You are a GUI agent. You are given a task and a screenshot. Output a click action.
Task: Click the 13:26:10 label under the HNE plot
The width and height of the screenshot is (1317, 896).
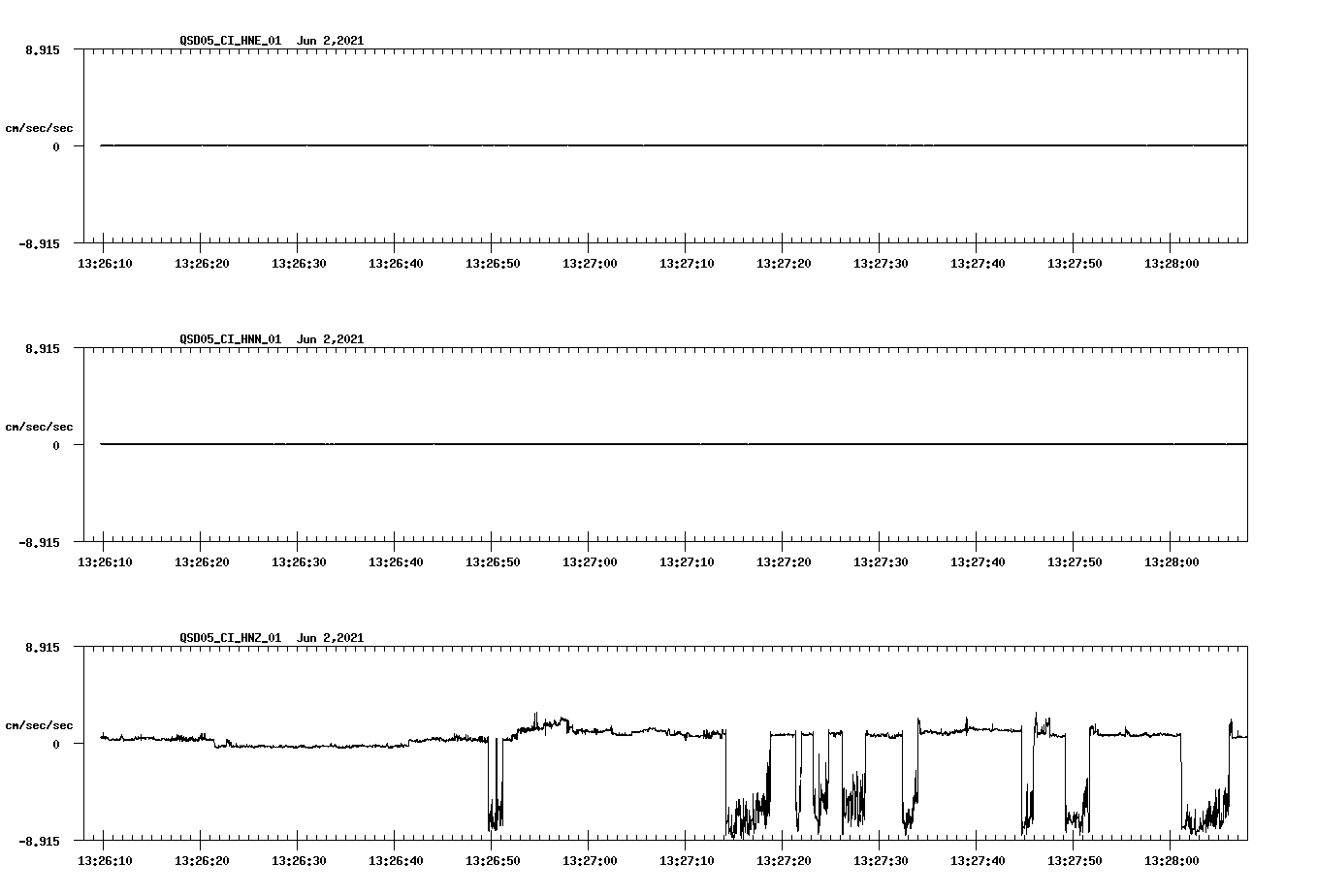pyautogui.click(x=104, y=264)
